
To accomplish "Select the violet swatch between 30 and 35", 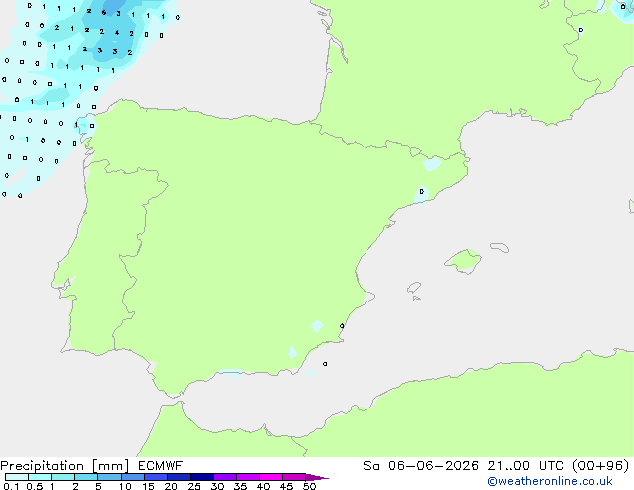I will [225, 477].
